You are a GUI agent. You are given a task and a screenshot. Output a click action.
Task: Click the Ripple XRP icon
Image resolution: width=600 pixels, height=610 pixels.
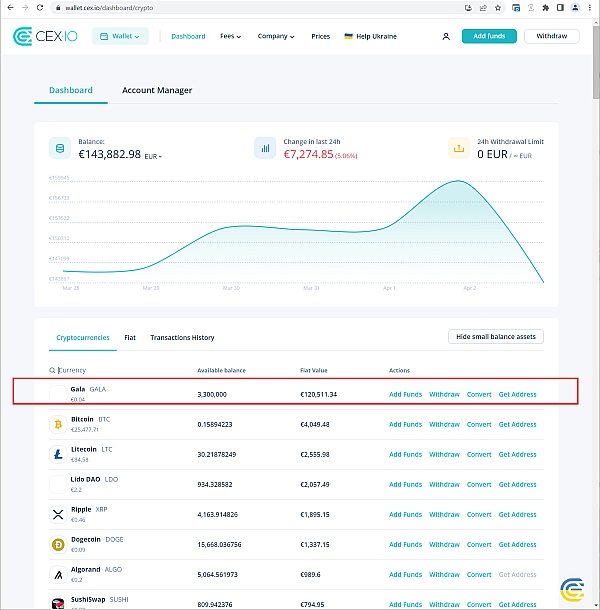click(58, 514)
